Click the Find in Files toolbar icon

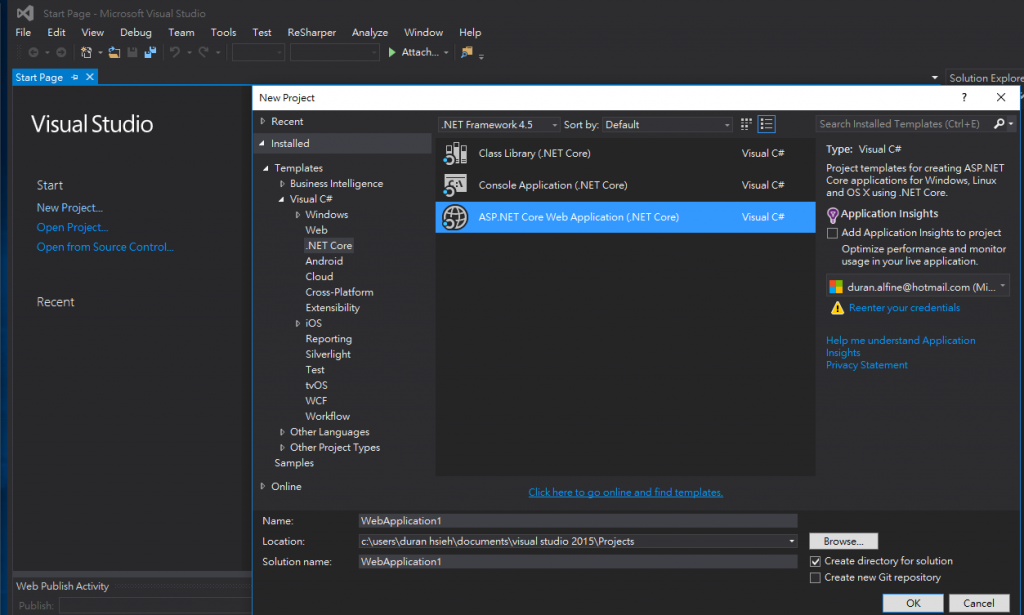pyautogui.click(x=466, y=52)
